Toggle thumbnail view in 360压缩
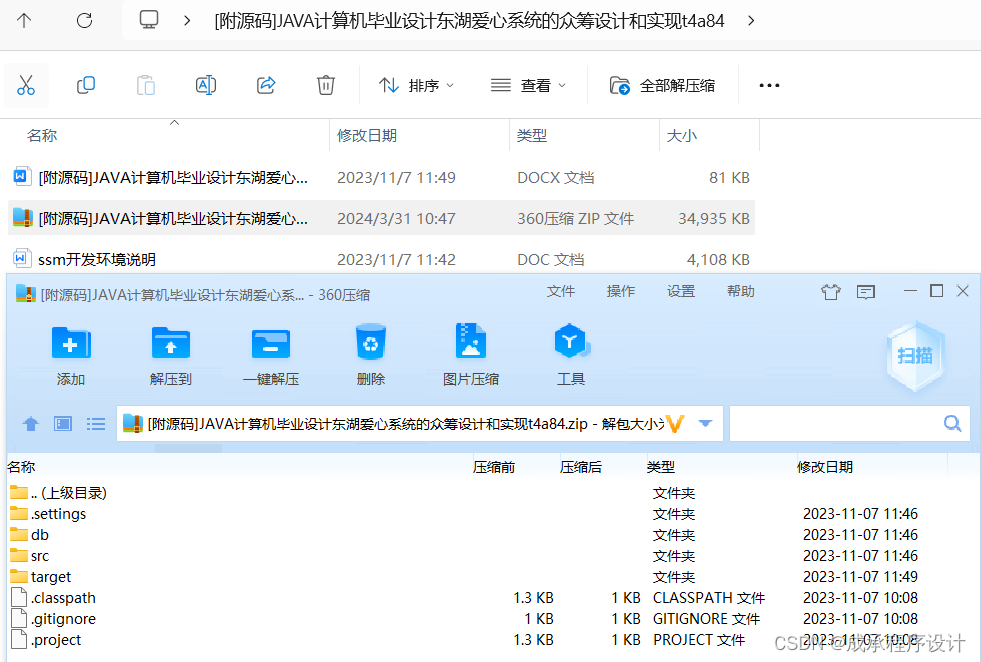Viewport: 981px width, 662px height. point(62,423)
